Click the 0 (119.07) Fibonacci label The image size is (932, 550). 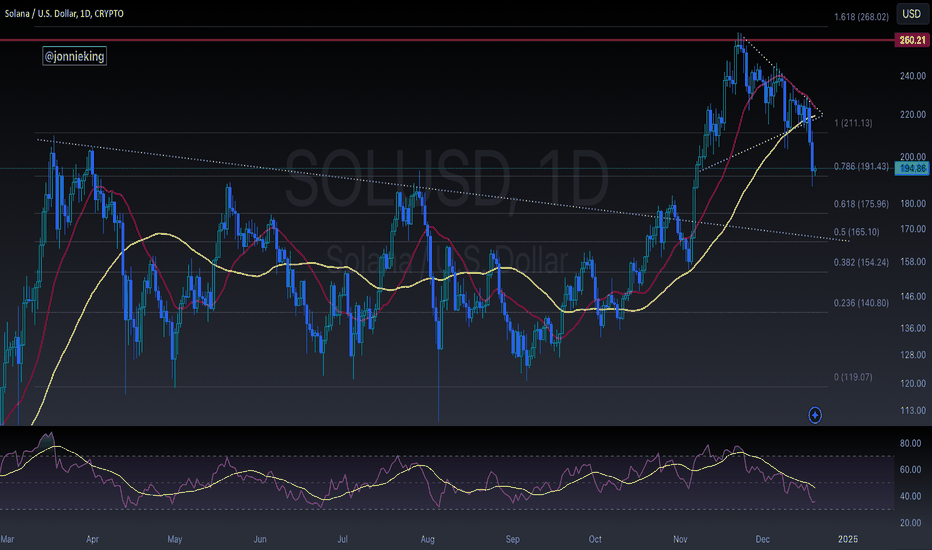(853, 377)
